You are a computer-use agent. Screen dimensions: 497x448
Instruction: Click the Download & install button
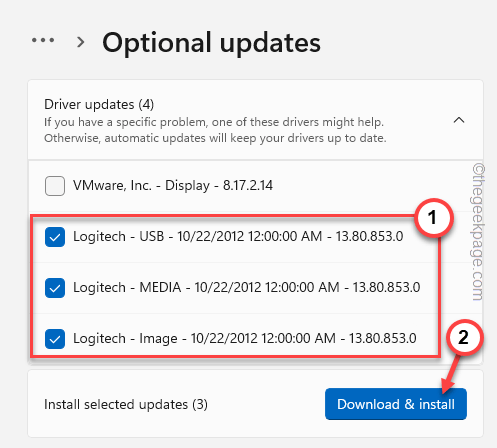[396, 404]
